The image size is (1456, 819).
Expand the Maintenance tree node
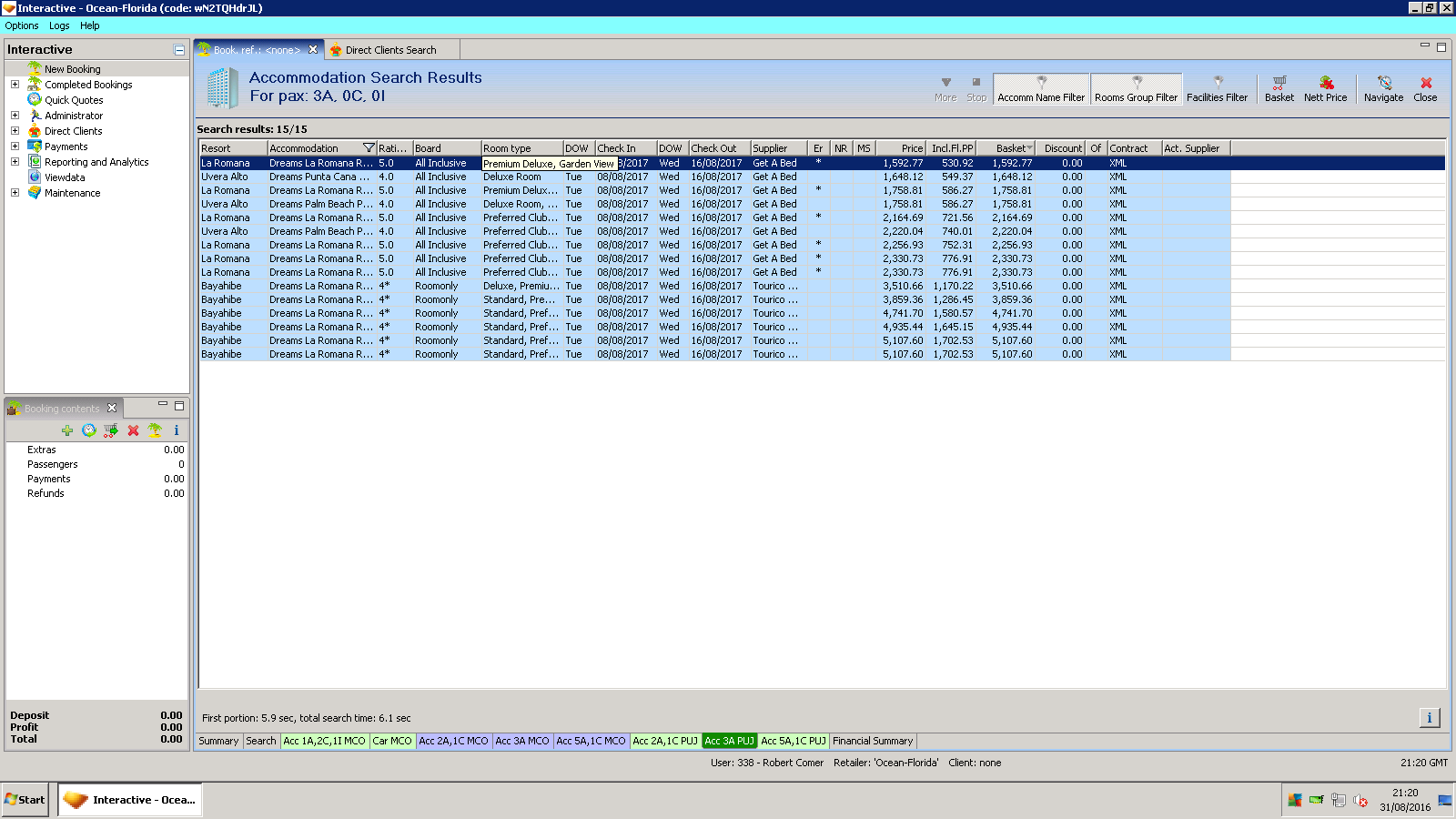click(15, 193)
